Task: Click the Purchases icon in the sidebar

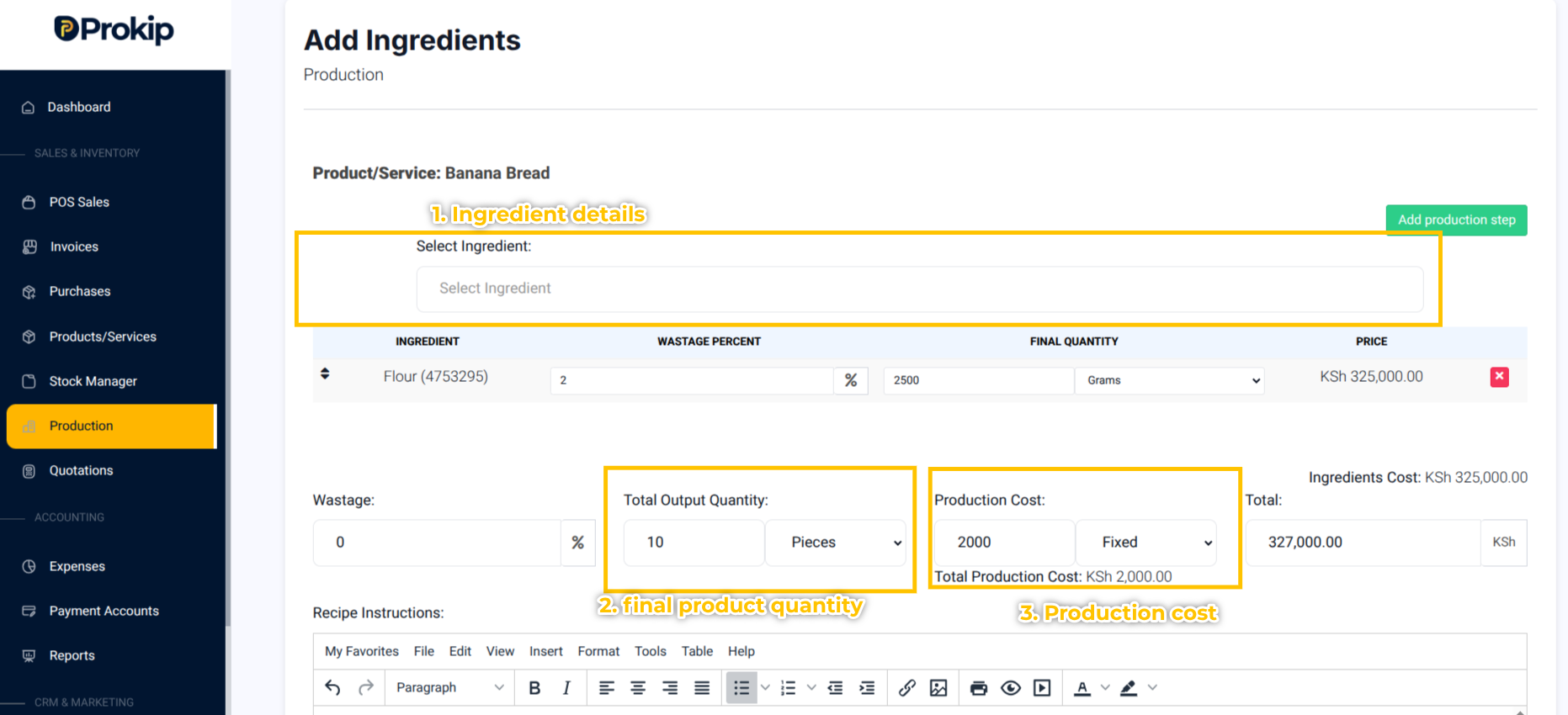Action: [29, 292]
